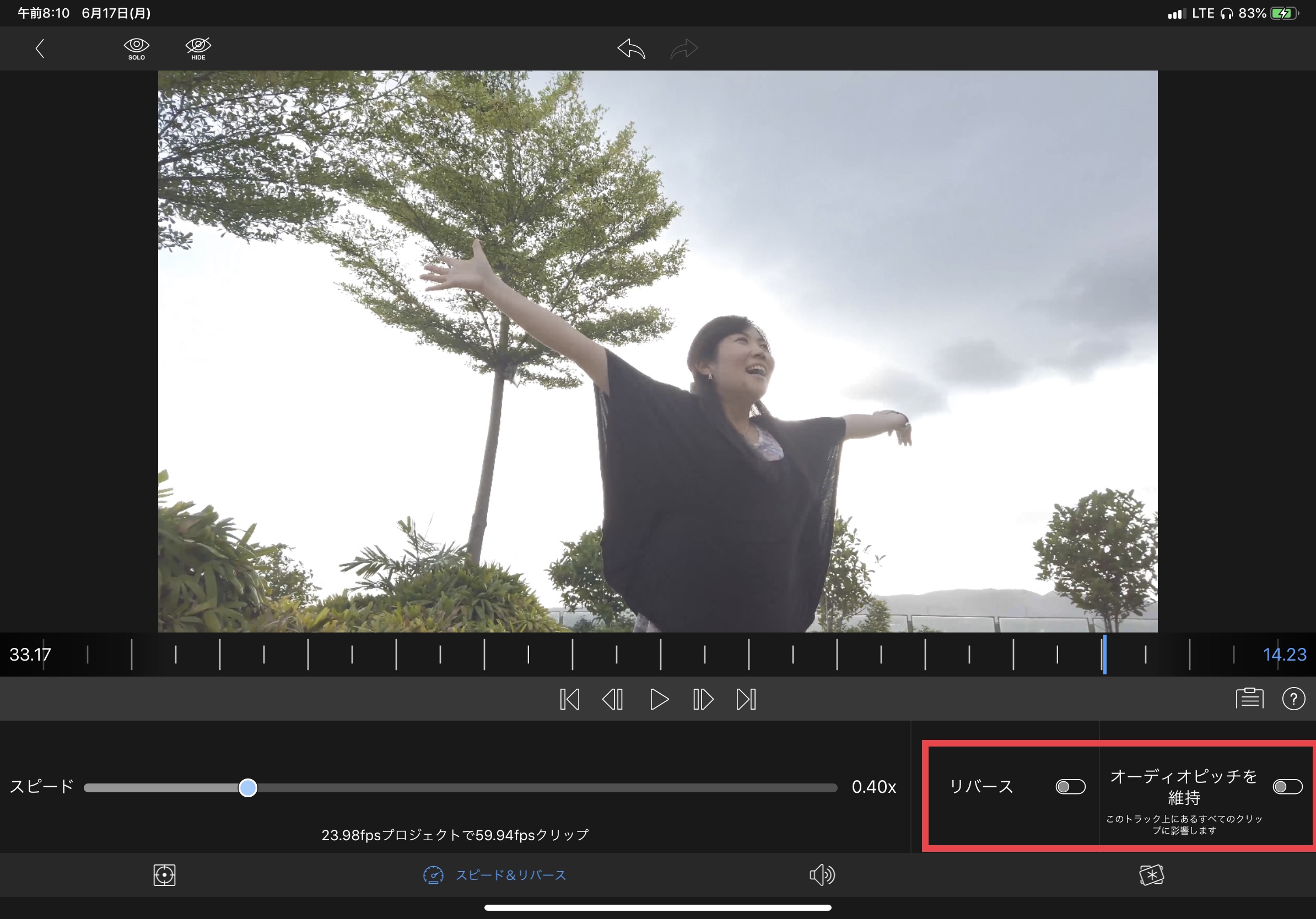Screen dimensions: 1316x919
Task: Open the audio speaker tab
Action: tap(822, 875)
